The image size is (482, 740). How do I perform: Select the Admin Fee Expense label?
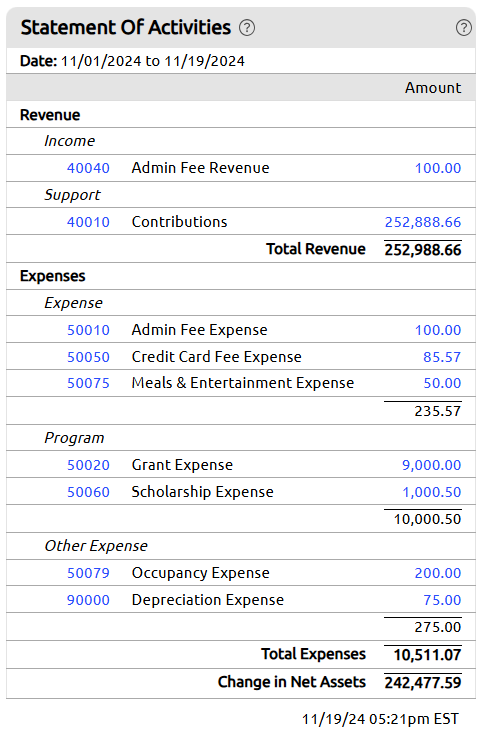click(x=199, y=329)
